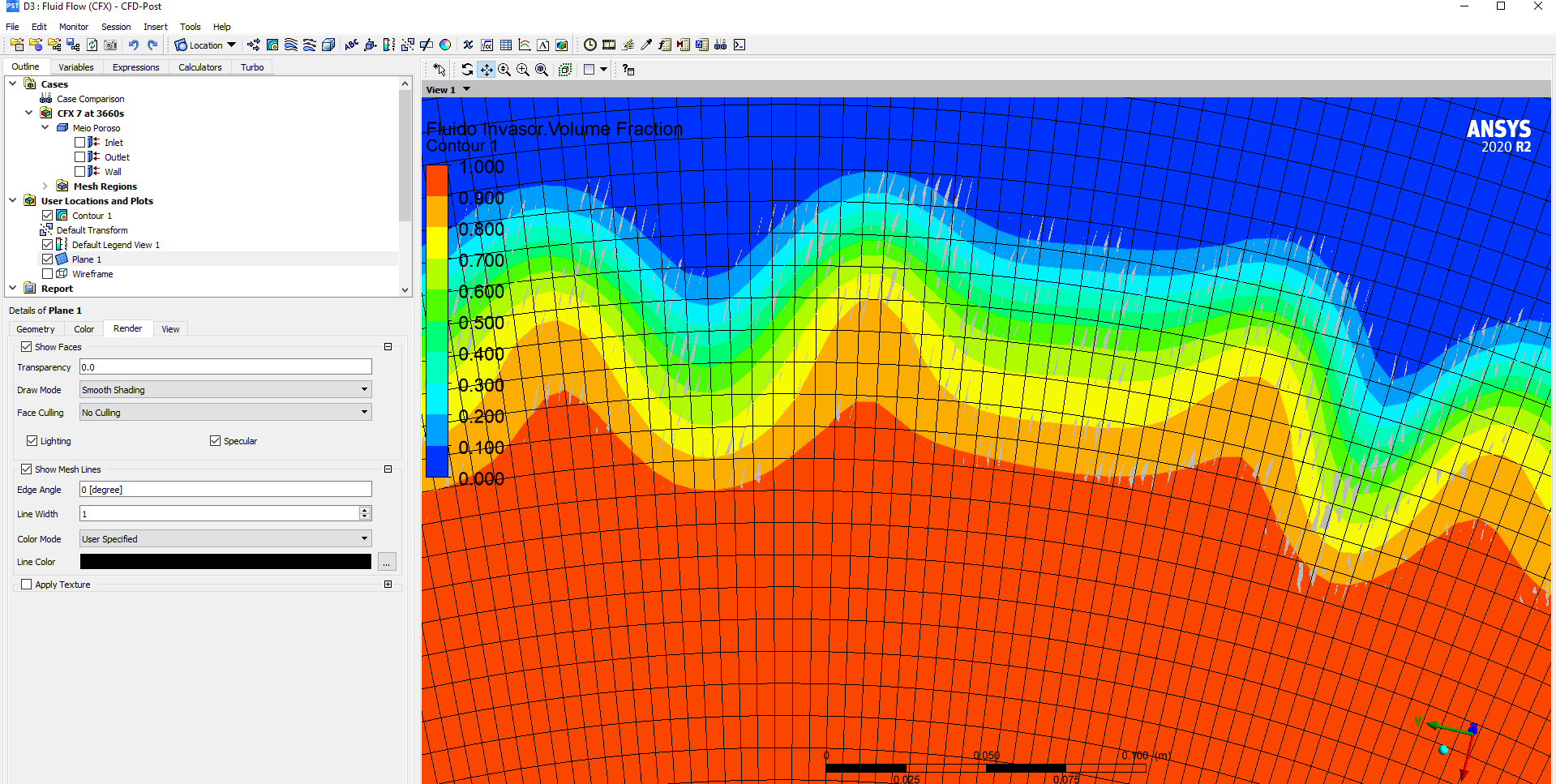The height and width of the screenshot is (784, 1556).
Task: Toggle the Specular checkbox
Action: click(x=215, y=441)
